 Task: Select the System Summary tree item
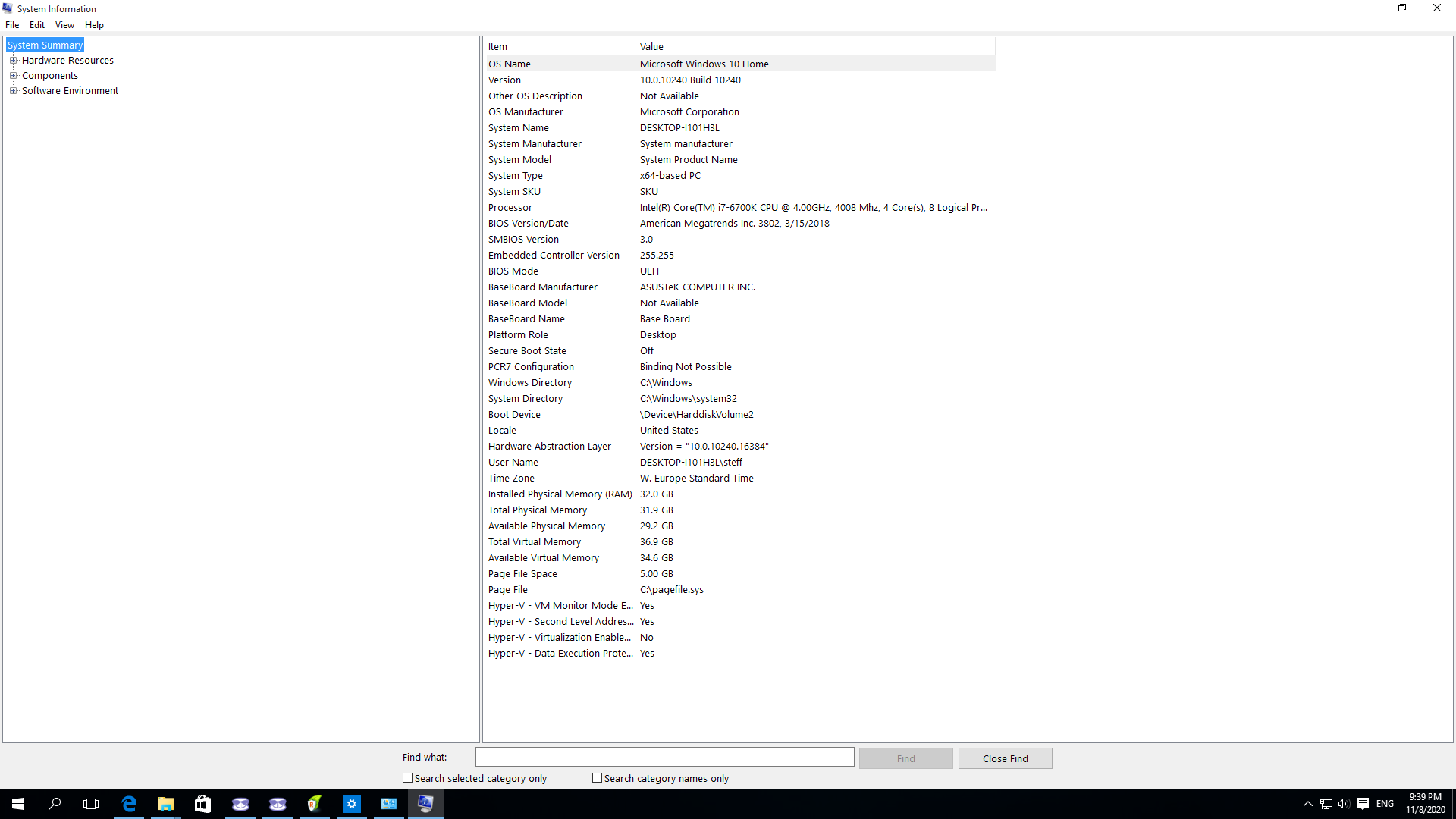(x=45, y=44)
